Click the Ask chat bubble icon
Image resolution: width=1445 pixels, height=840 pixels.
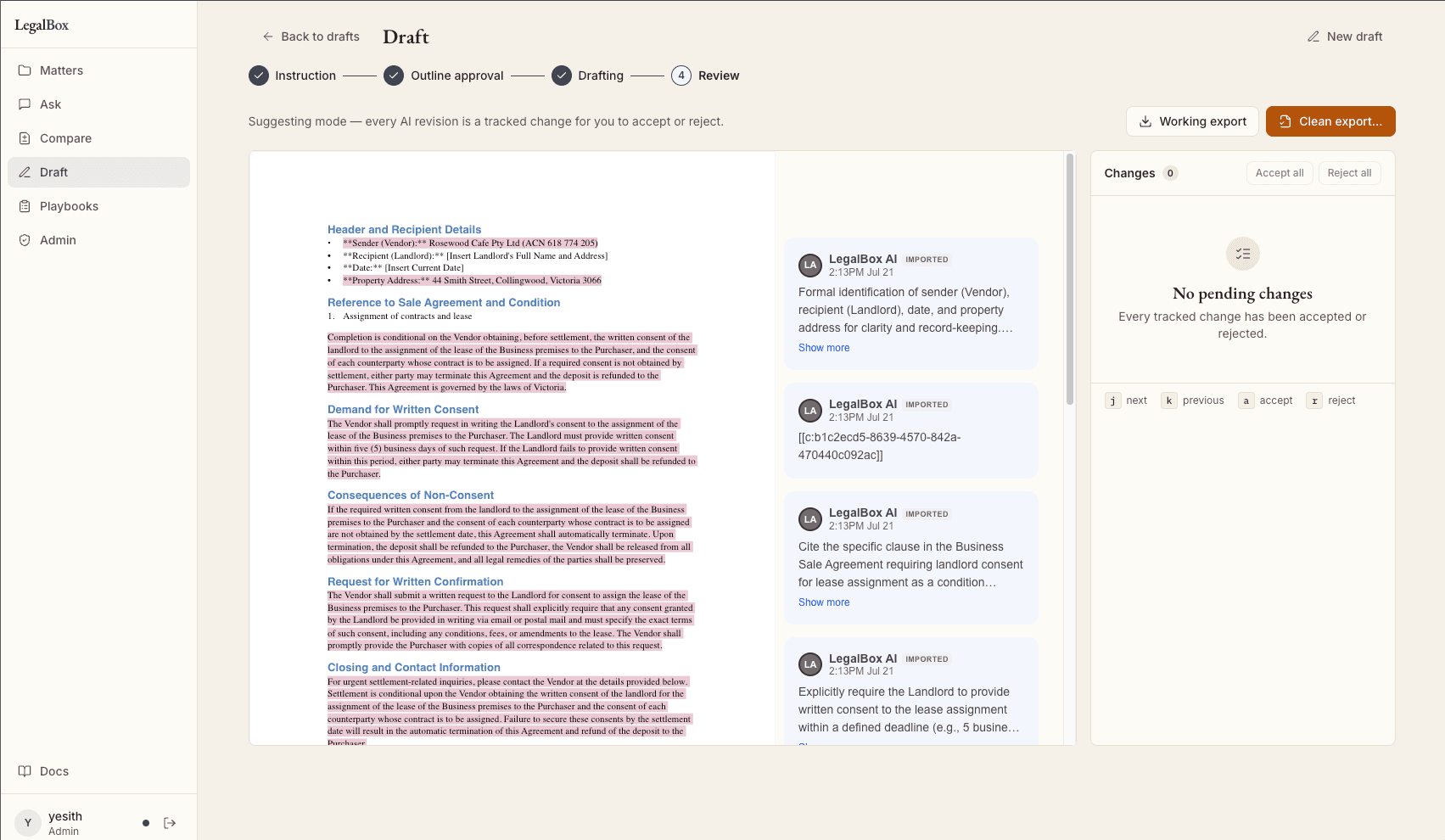pos(25,104)
